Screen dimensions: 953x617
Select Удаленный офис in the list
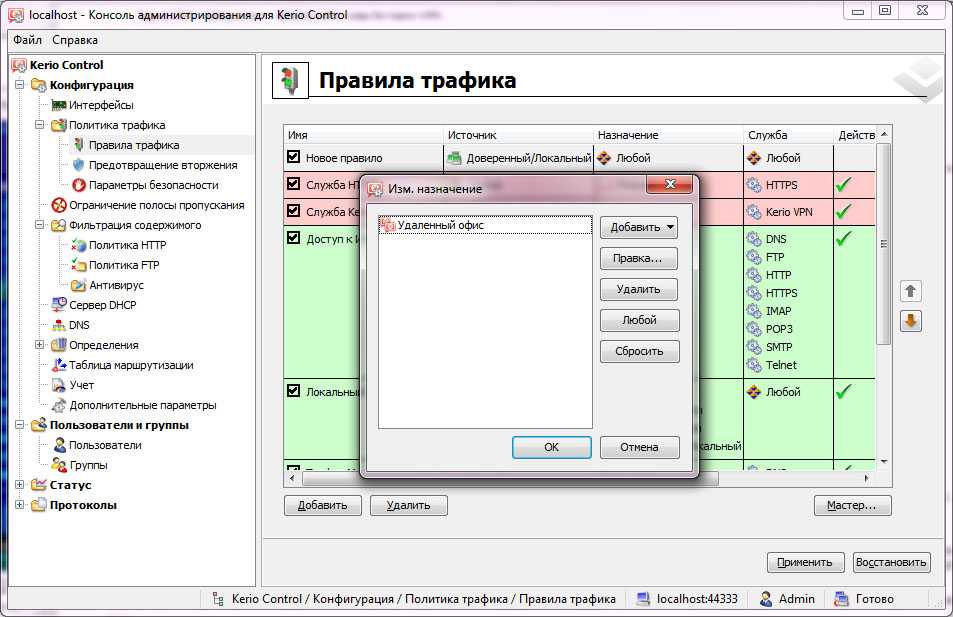485,226
